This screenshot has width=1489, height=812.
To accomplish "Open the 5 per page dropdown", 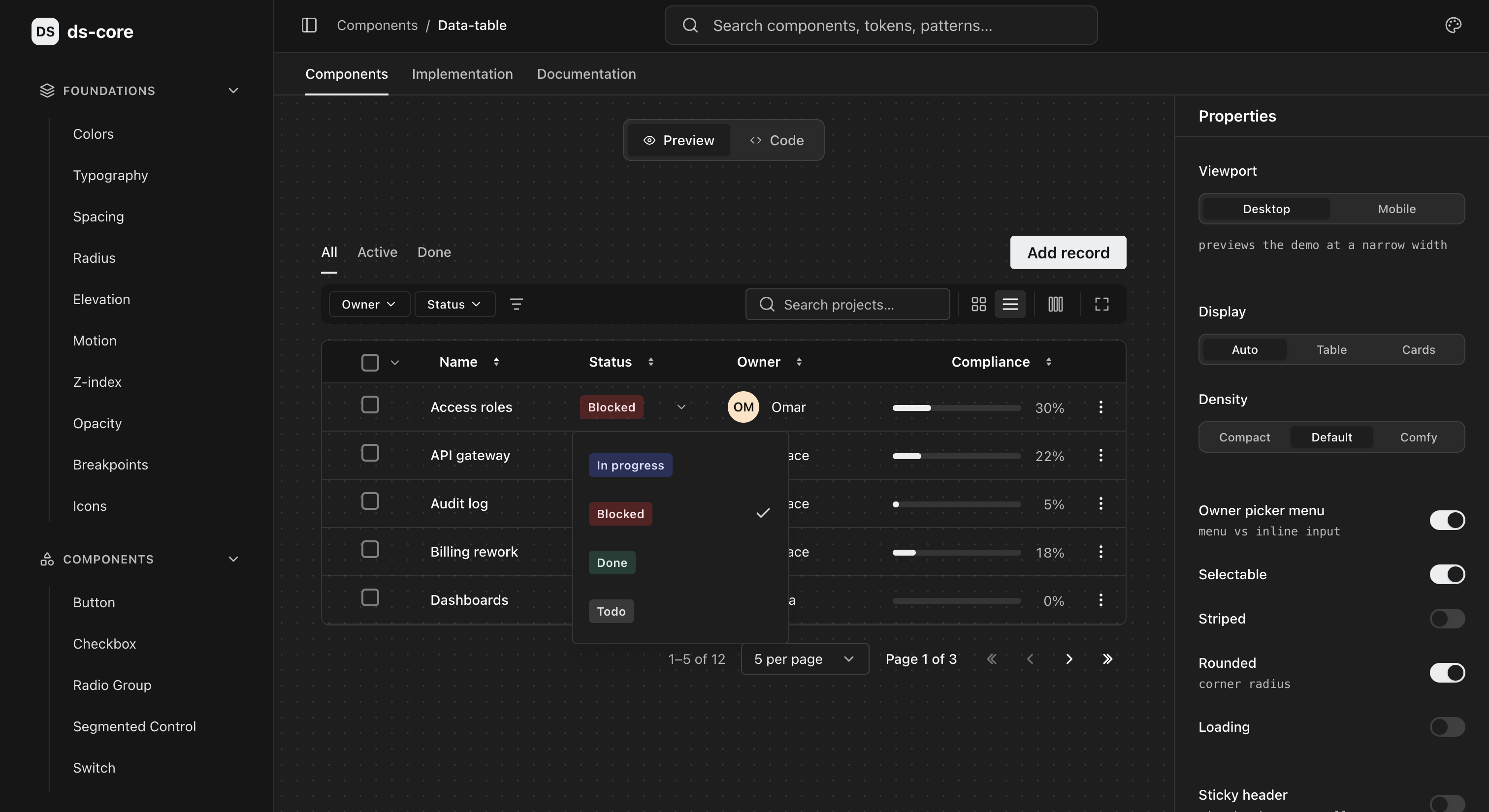I will pyautogui.click(x=805, y=659).
